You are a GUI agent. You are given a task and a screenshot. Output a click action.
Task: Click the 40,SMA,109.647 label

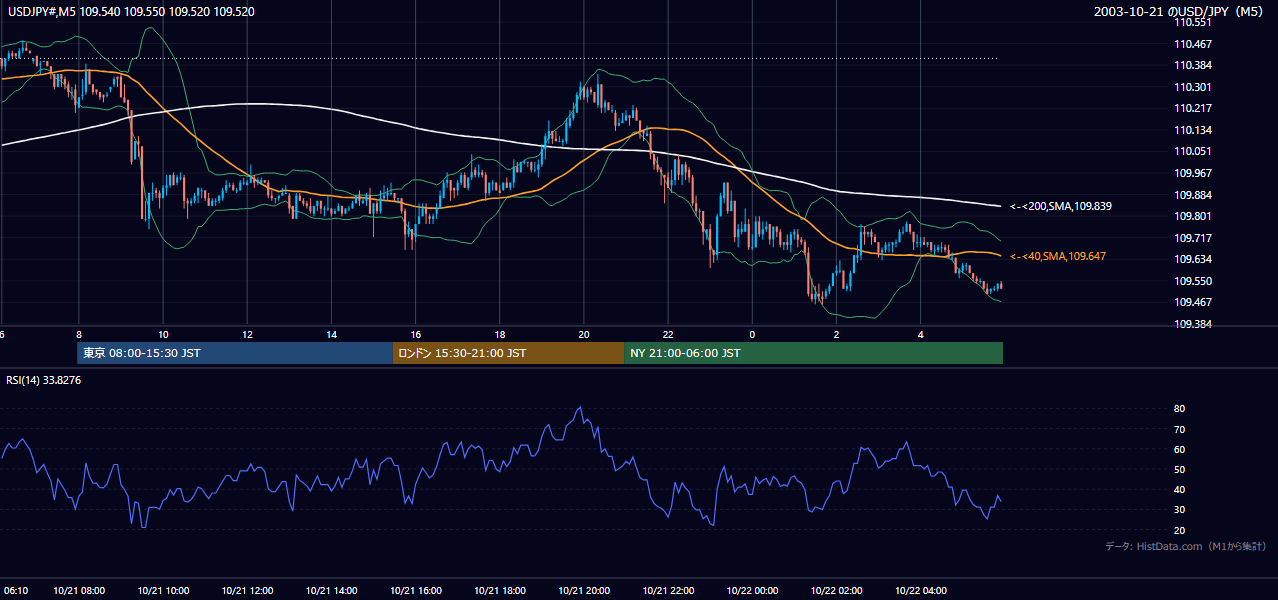click(x=1058, y=257)
